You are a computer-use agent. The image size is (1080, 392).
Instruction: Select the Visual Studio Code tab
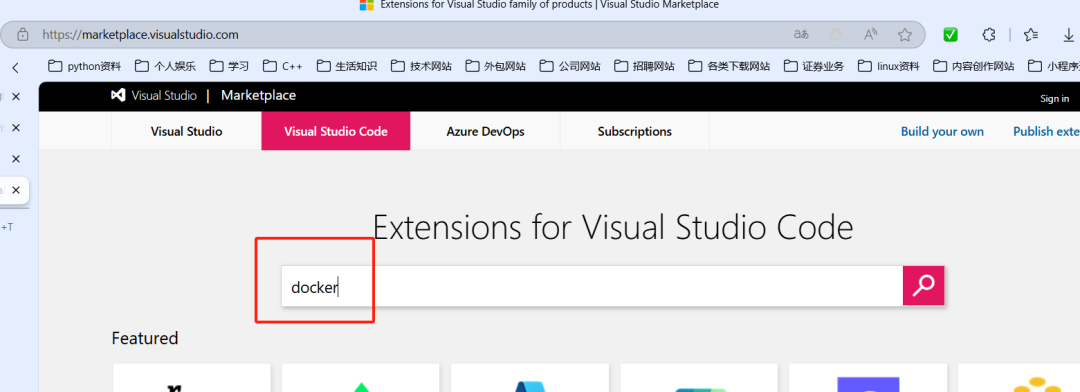[x=335, y=131]
